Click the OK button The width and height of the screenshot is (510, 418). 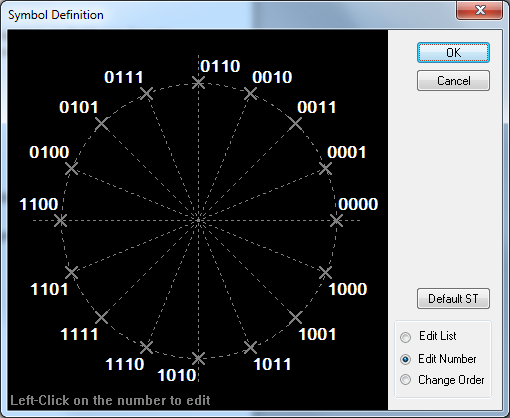click(453, 53)
